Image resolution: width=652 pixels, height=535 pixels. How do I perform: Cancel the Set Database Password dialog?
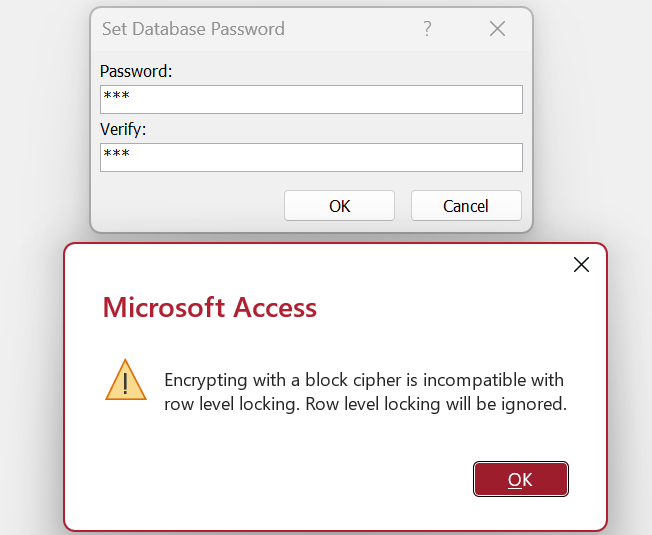(x=466, y=206)
